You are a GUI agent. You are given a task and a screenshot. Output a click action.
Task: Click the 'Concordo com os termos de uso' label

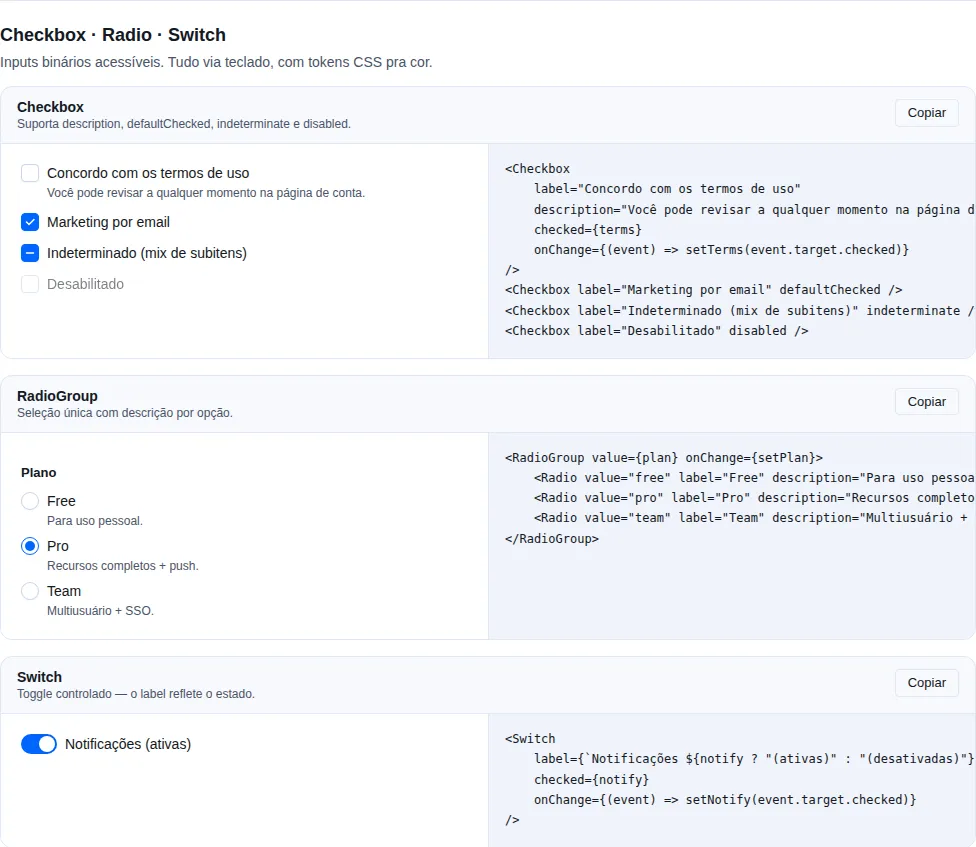[148, 173]
